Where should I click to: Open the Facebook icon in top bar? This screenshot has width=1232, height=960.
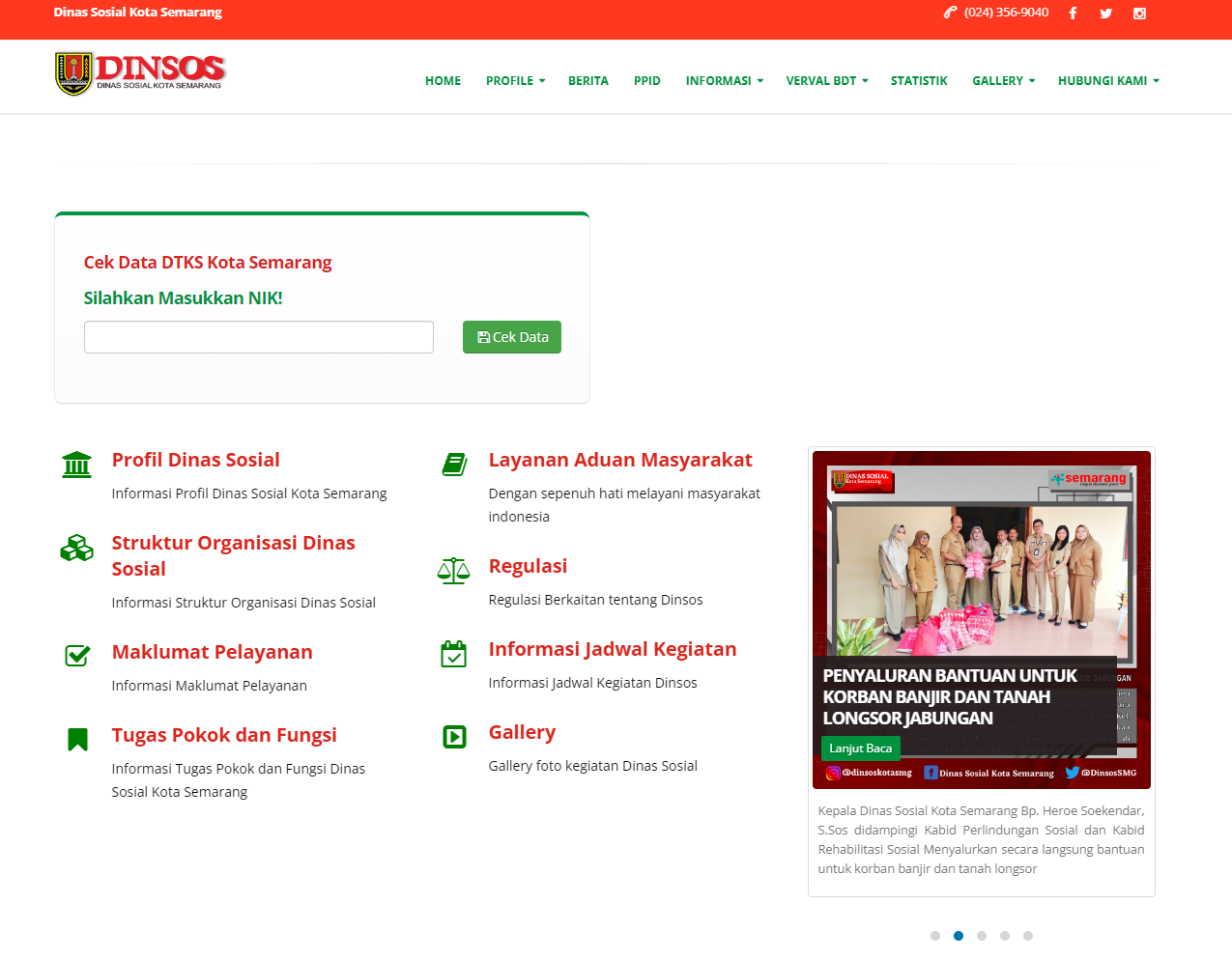[x=1073, y=14]
